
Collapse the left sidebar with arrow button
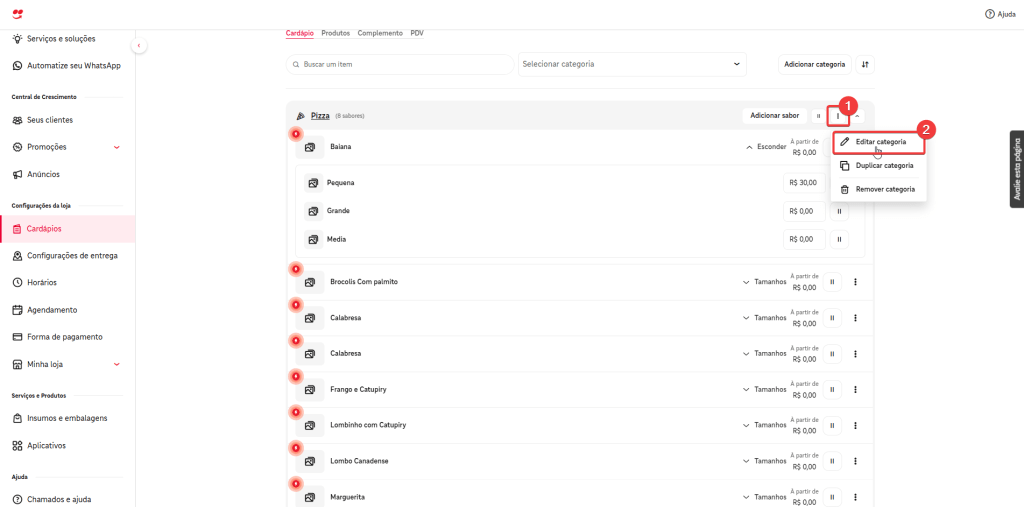point(139,46)
